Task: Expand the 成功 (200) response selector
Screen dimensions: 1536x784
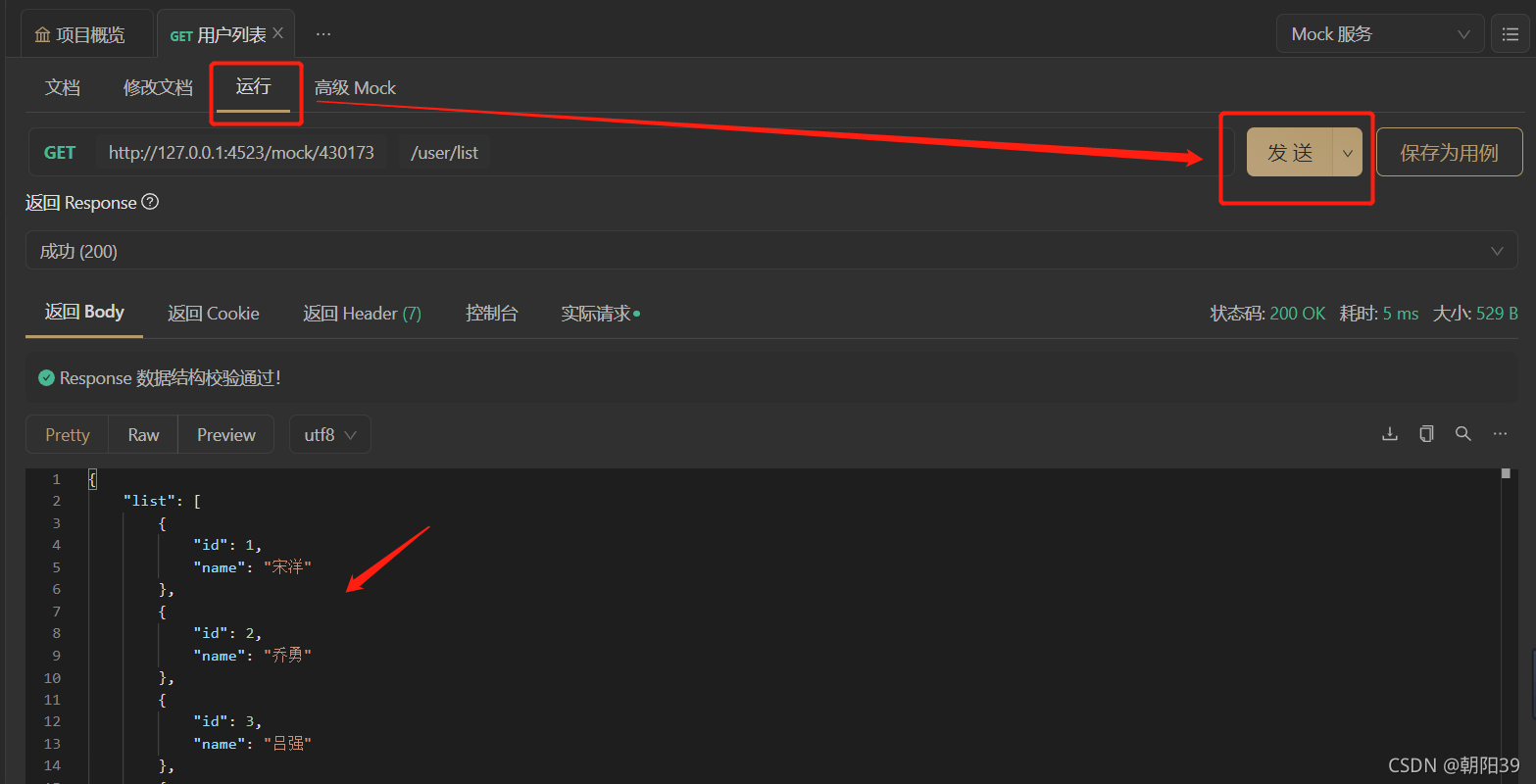Action: [1497, 251]
